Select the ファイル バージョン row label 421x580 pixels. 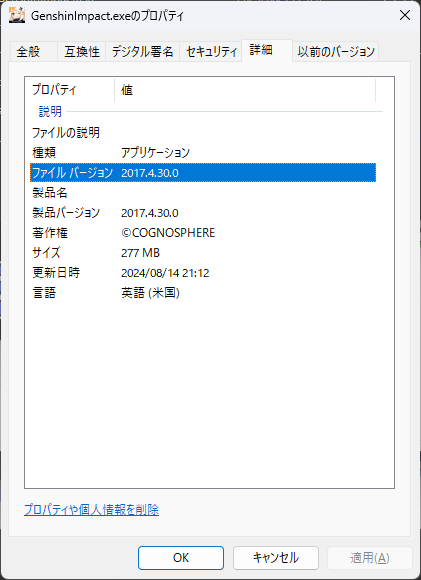click(73, 173)
